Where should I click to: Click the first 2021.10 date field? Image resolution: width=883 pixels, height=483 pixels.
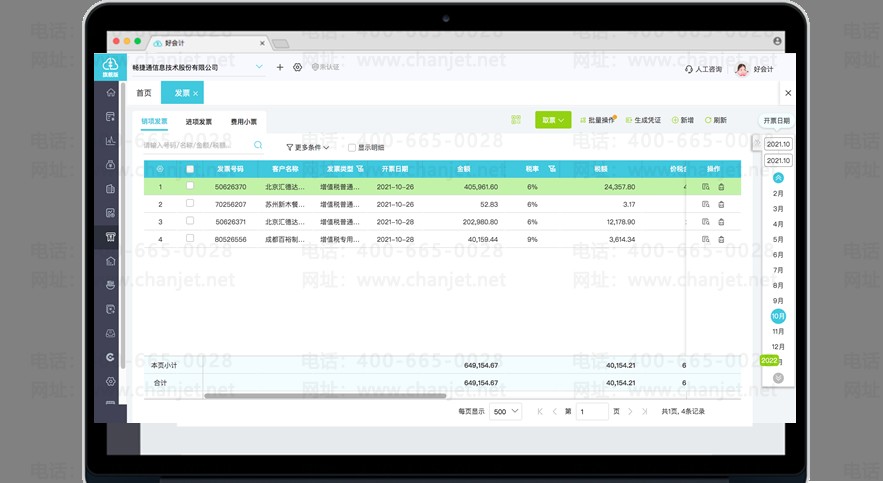pyautogui.click(x=778, y=144)
